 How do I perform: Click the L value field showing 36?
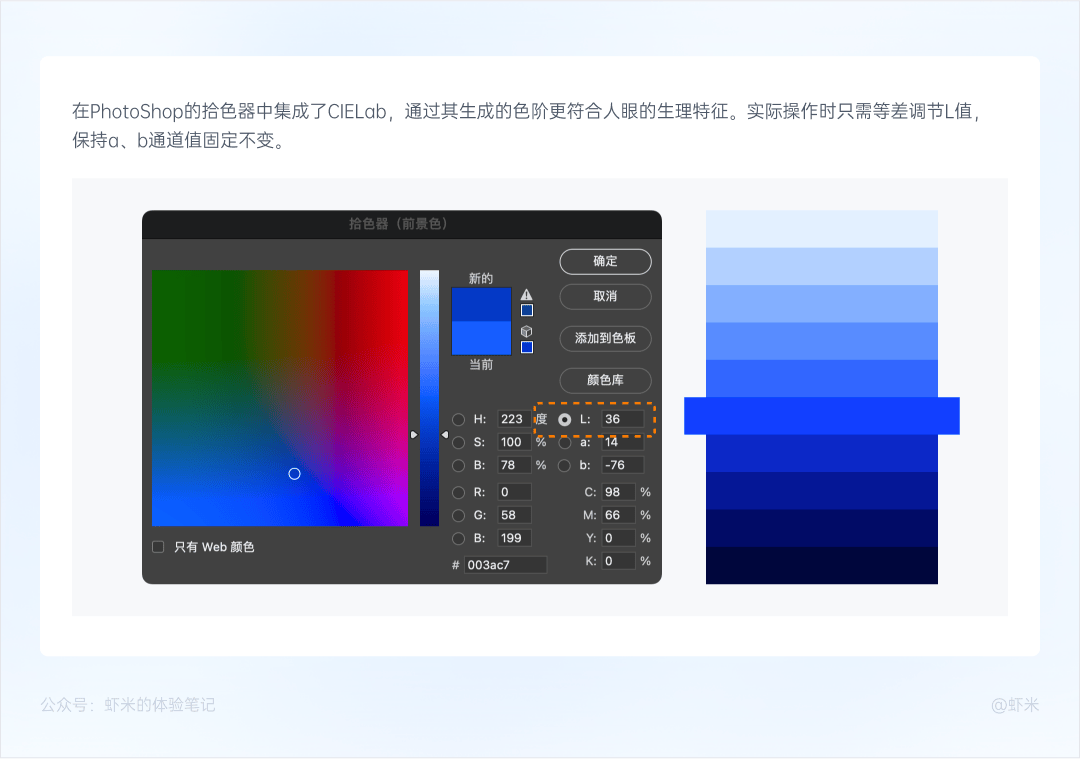(x=623, y=419)
